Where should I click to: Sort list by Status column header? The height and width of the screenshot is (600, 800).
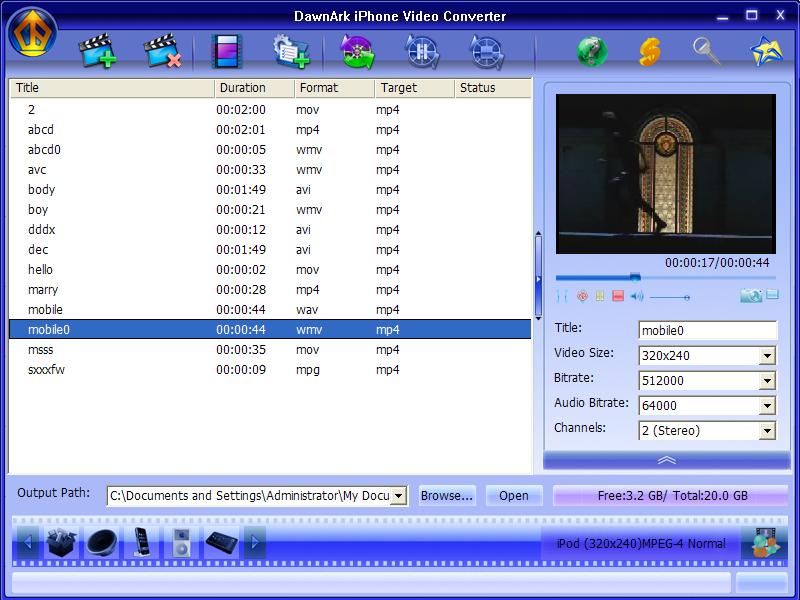tap(493, 88)
